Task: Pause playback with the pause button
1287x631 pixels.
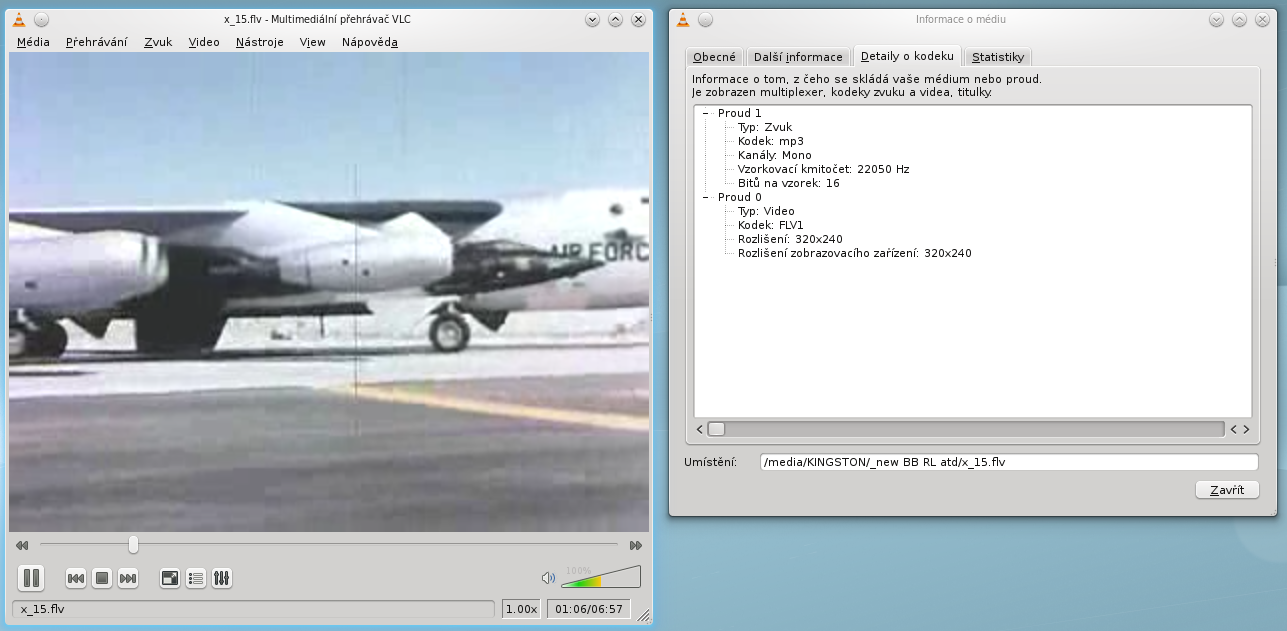Action: pyautogui.click(x=31, y=578)
